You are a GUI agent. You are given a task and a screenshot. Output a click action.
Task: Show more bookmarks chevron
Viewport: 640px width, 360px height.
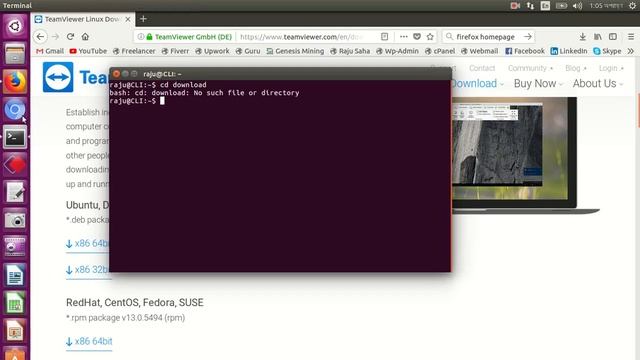631,51
